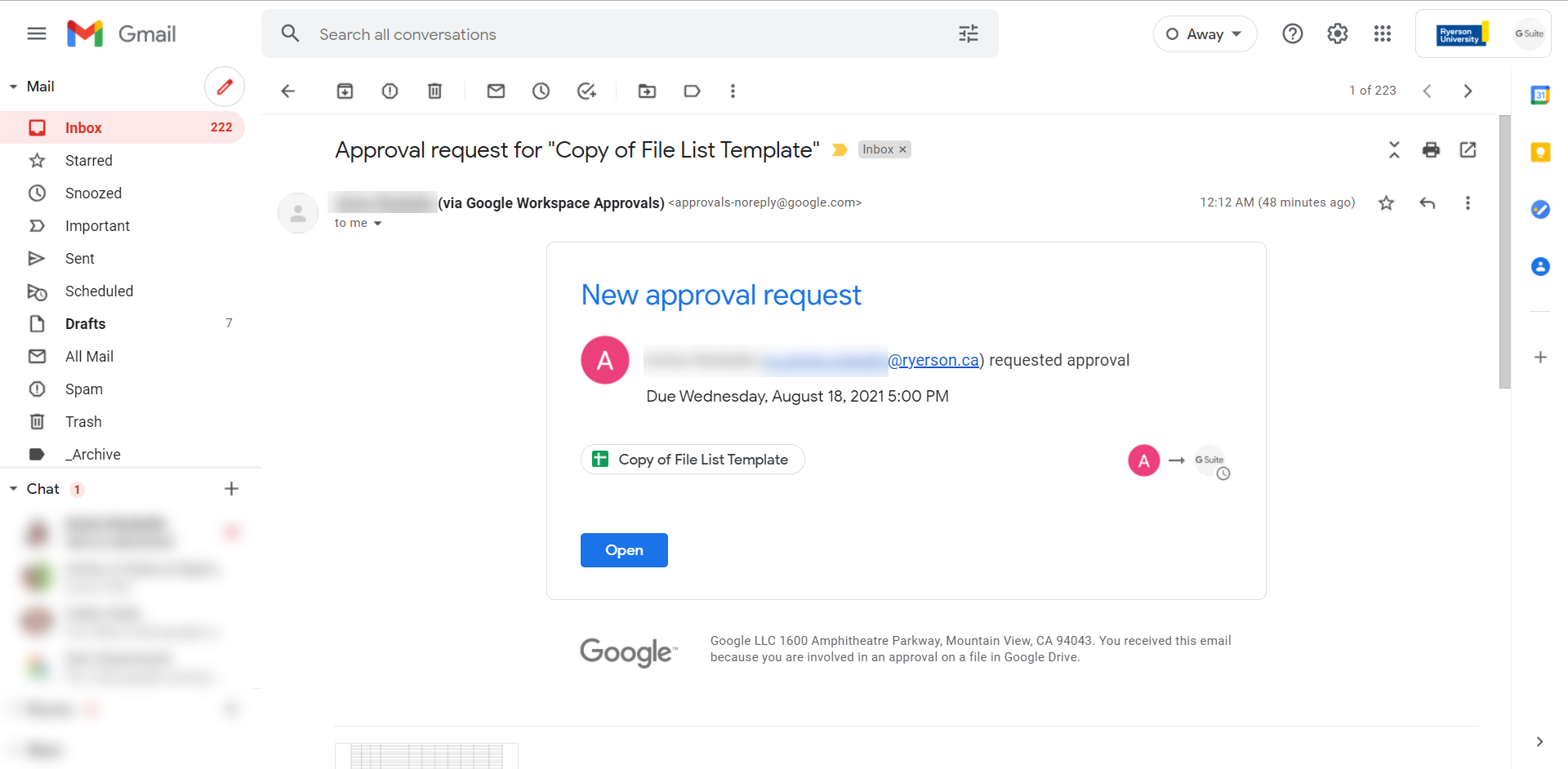Image resolution: width=1568 pixels, height=769 pixels.
Task: Remove the Inbox label from conversation
Action: coord(902,149)
